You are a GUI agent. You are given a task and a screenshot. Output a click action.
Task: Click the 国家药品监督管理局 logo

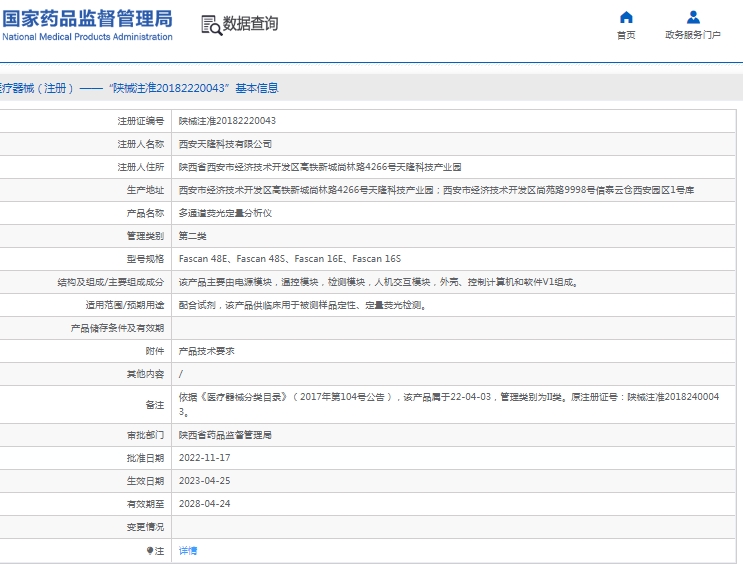coord(87,26)
